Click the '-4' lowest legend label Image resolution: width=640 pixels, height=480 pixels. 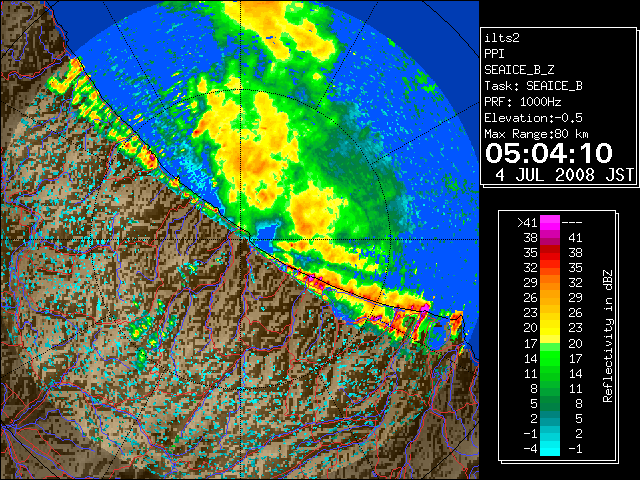(x=530, y=449)
